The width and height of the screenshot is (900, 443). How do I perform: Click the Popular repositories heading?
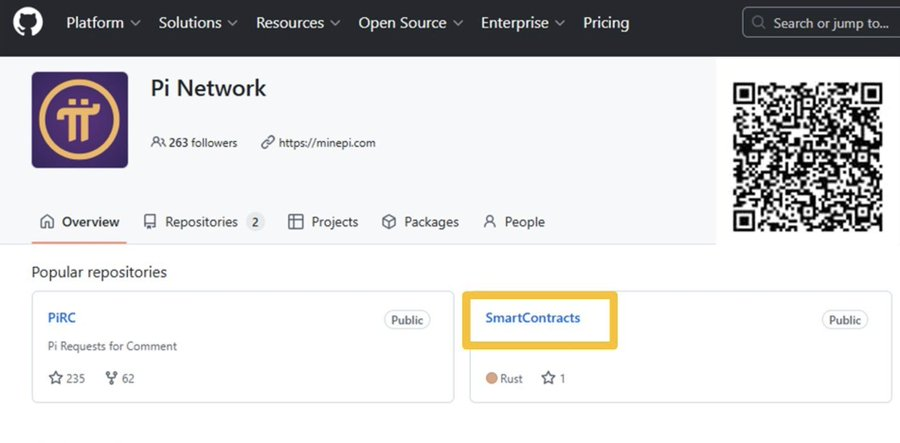coord(99,272)
